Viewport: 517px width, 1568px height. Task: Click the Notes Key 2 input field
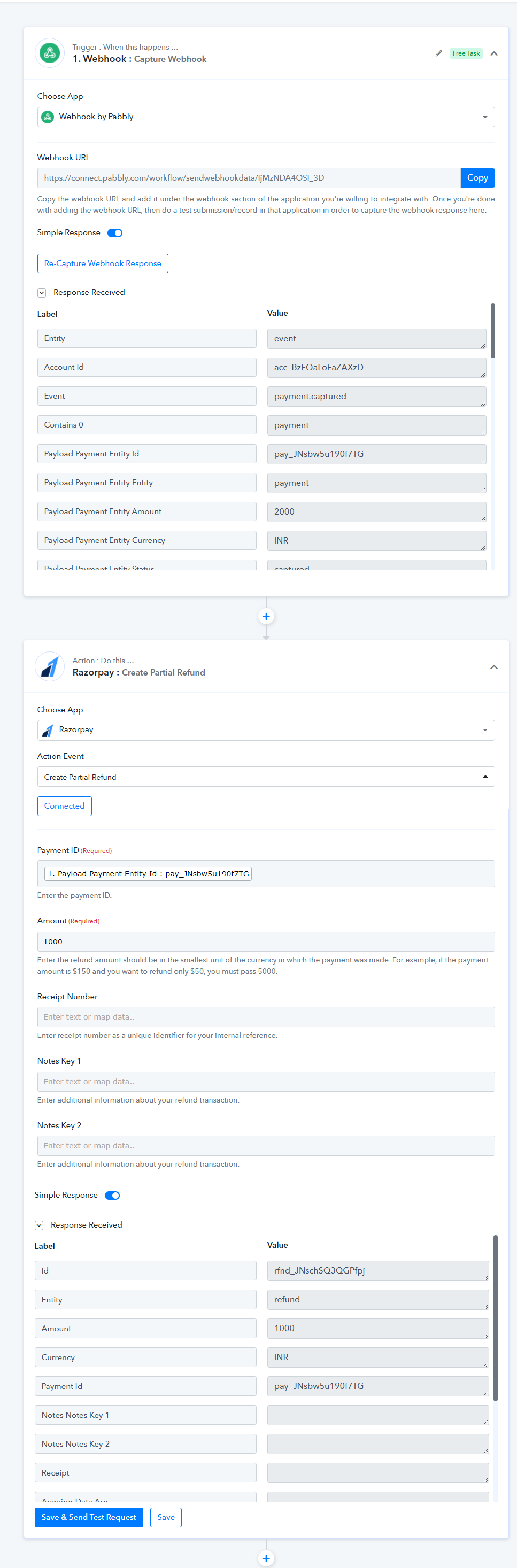[x=266, y=1146]
